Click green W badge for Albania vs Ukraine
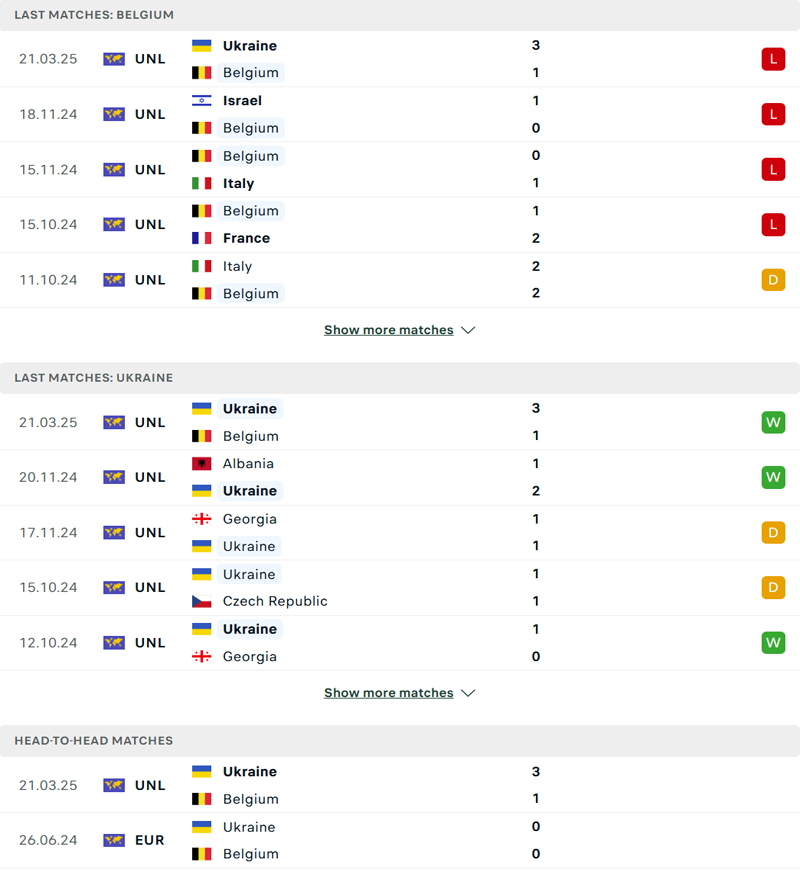 tap(772, 477)
